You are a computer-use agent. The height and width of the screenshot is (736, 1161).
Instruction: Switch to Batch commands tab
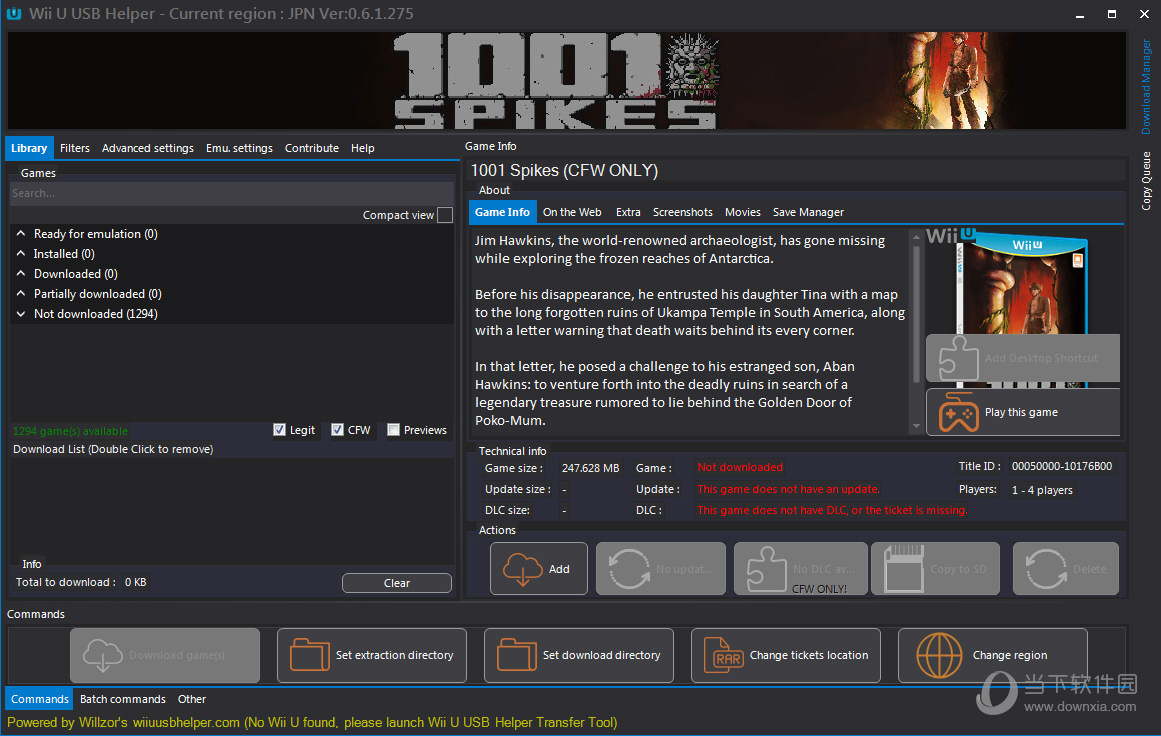point(123,699)
